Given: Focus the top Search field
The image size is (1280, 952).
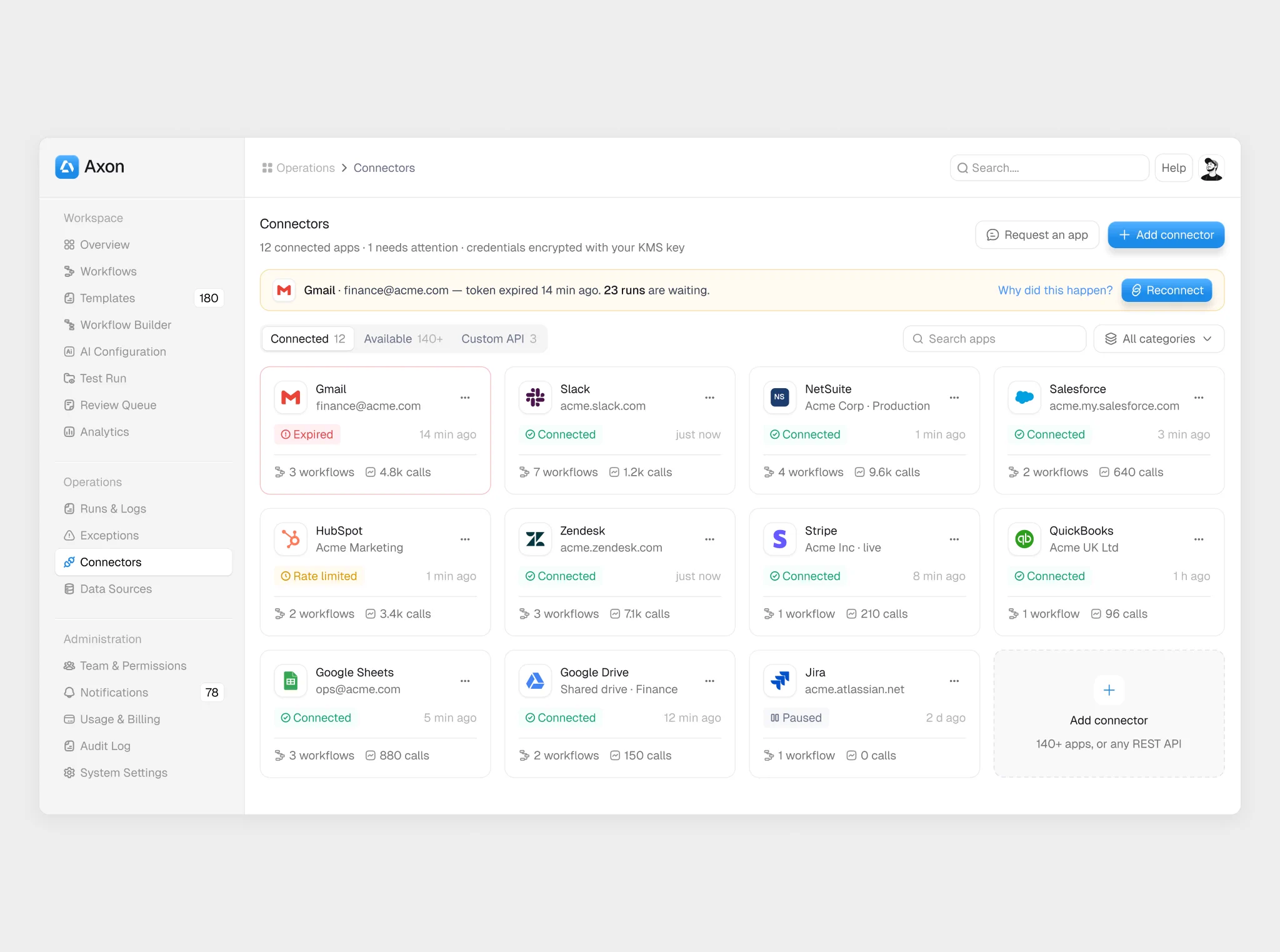Looking at the screenshot, I should [x=1049, y=168].
